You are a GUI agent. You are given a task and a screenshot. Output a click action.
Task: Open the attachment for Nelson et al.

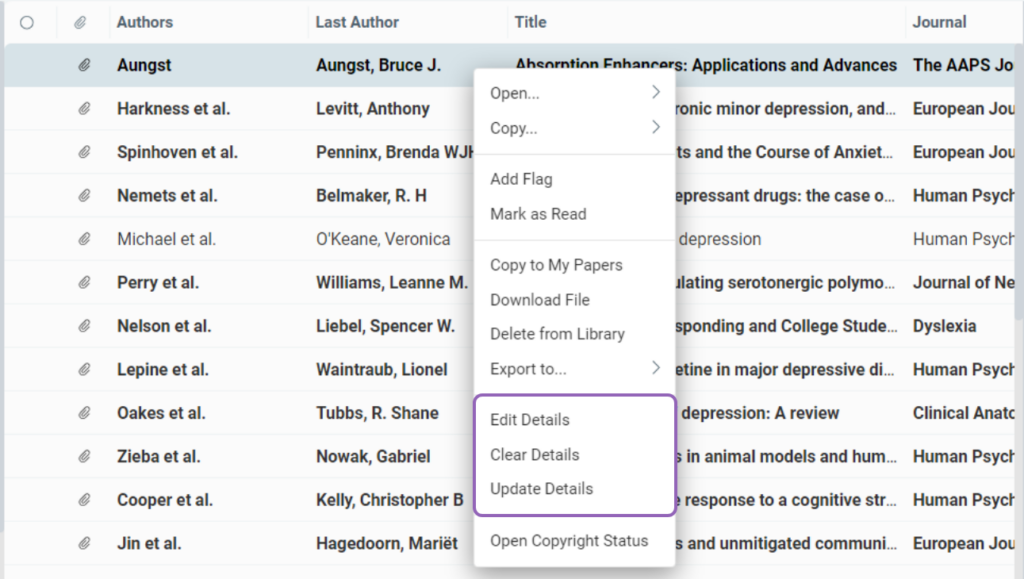click(x=82, y=326)
